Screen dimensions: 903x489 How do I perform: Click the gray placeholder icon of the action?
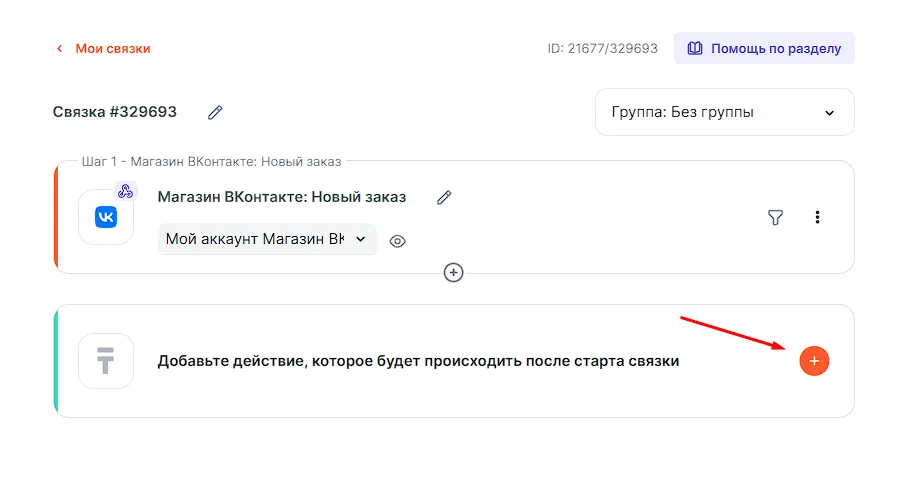(x=106, y=361)
